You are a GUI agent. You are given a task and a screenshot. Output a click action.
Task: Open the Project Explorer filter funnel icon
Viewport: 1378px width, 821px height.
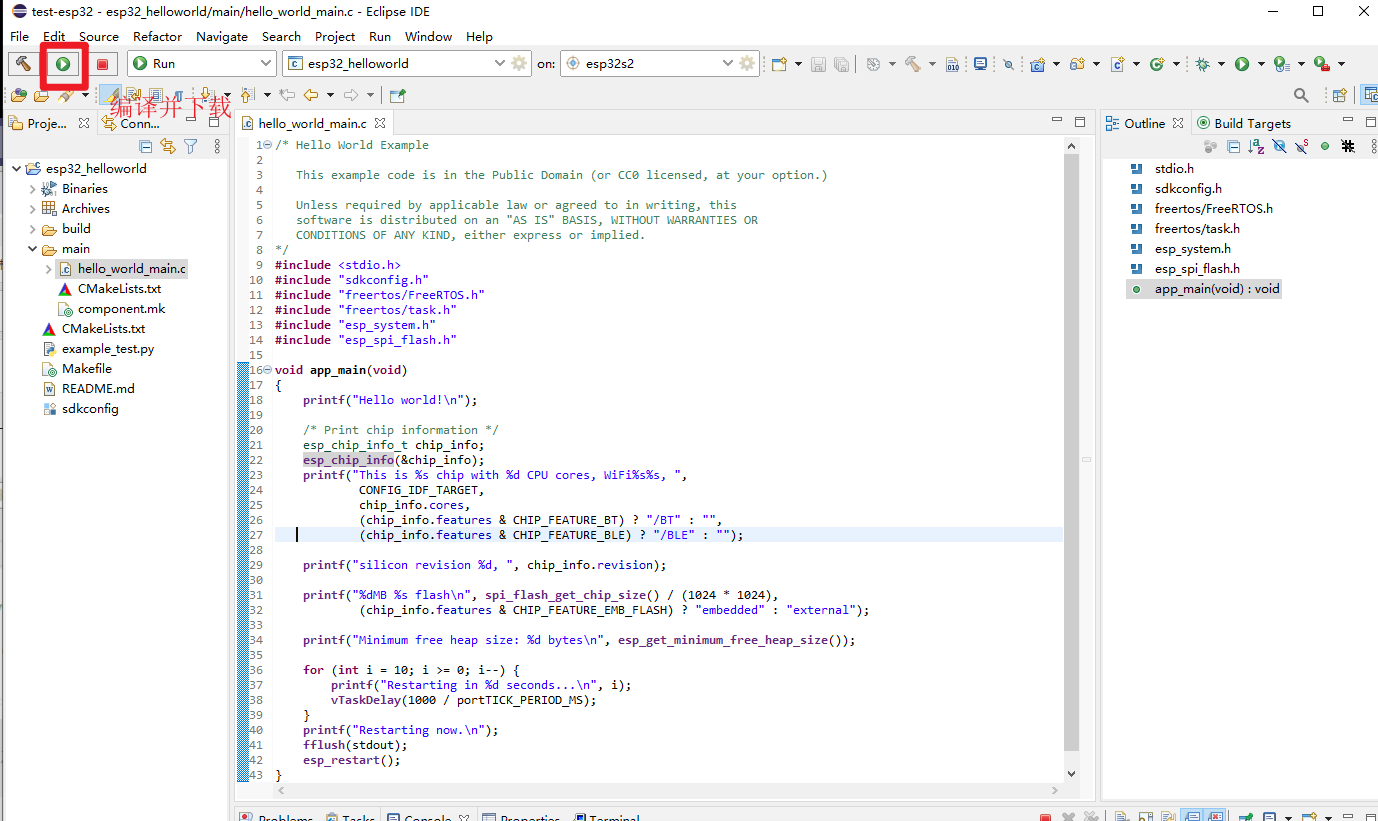pyautogui.click(x=190, y=147)
